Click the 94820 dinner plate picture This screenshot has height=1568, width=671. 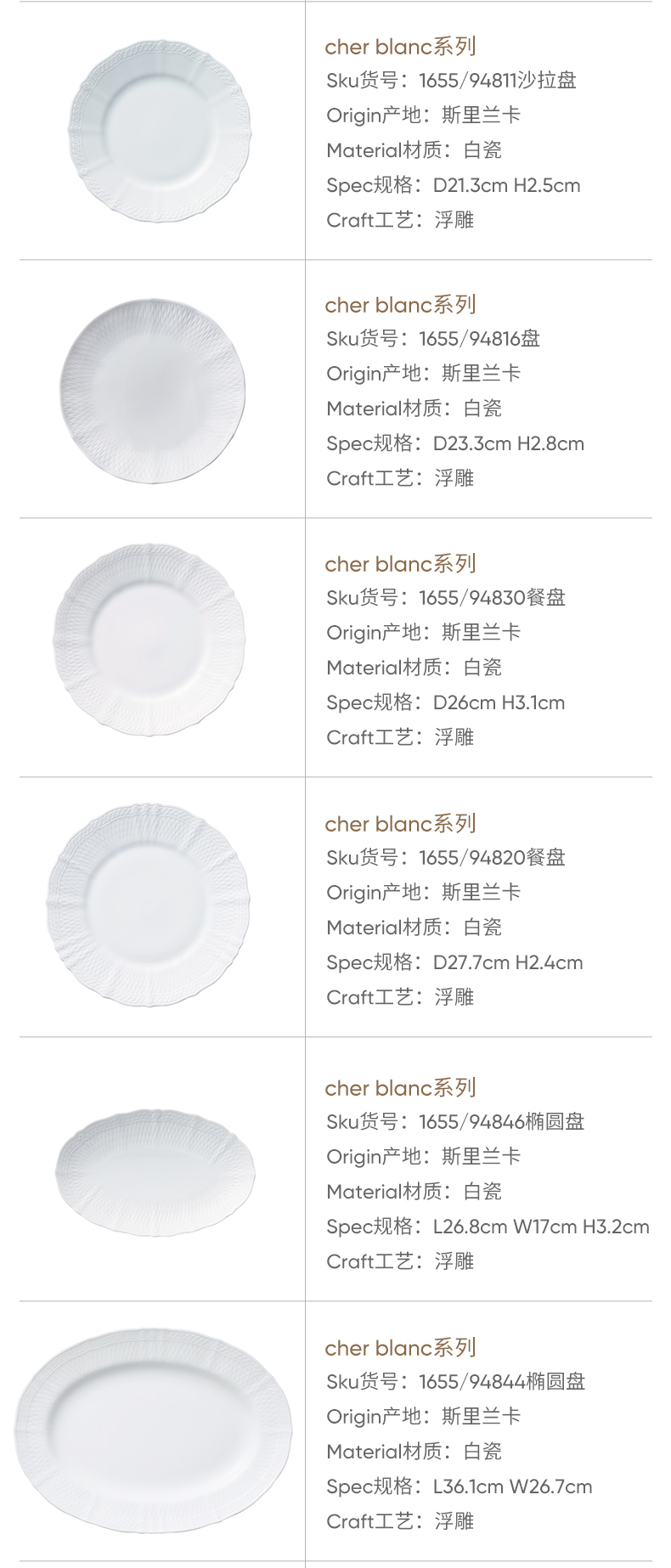pyautogui.click(x=149, y=905)
